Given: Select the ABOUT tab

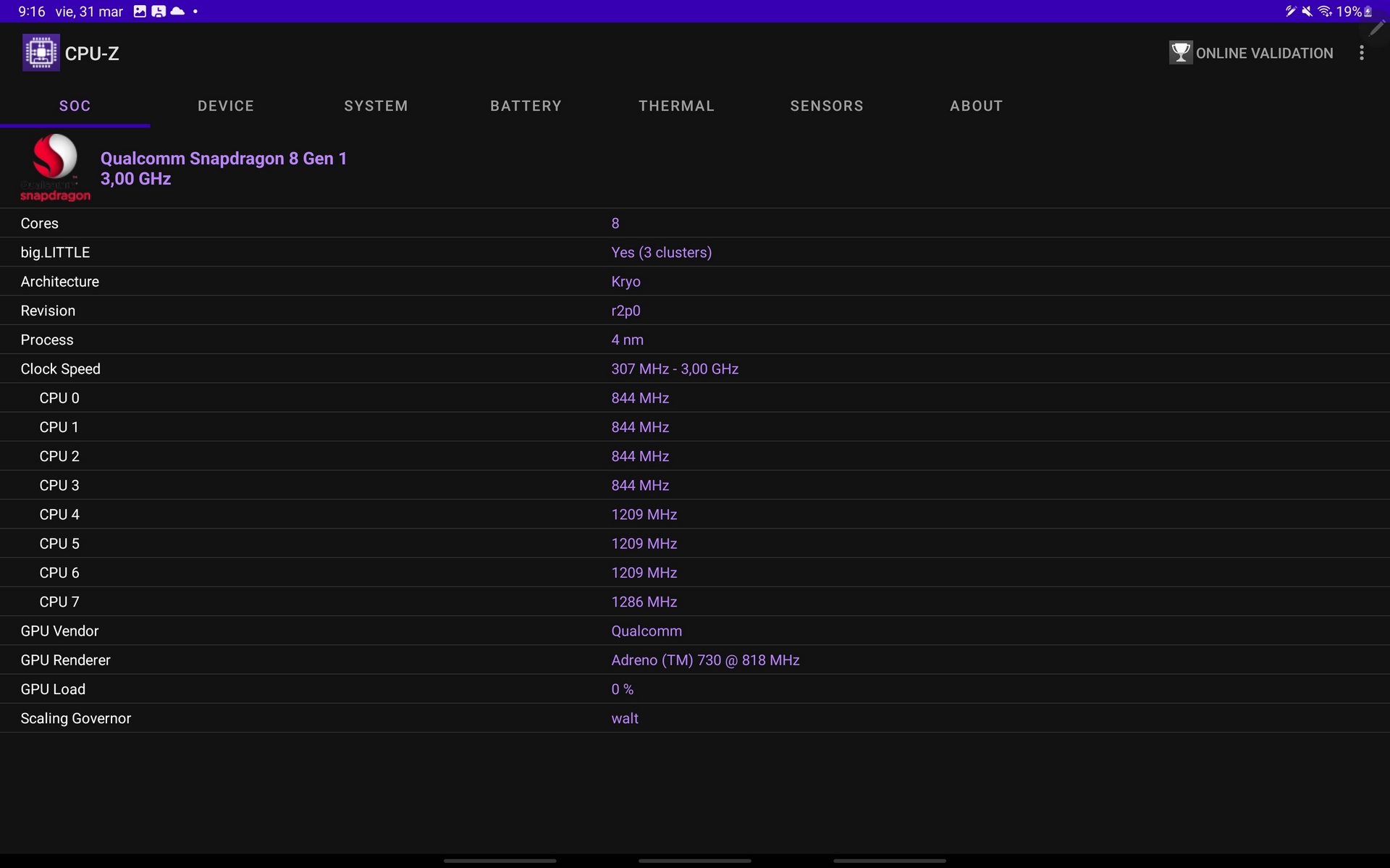Looking at the screenshot, I should click(x=977, y=106).
